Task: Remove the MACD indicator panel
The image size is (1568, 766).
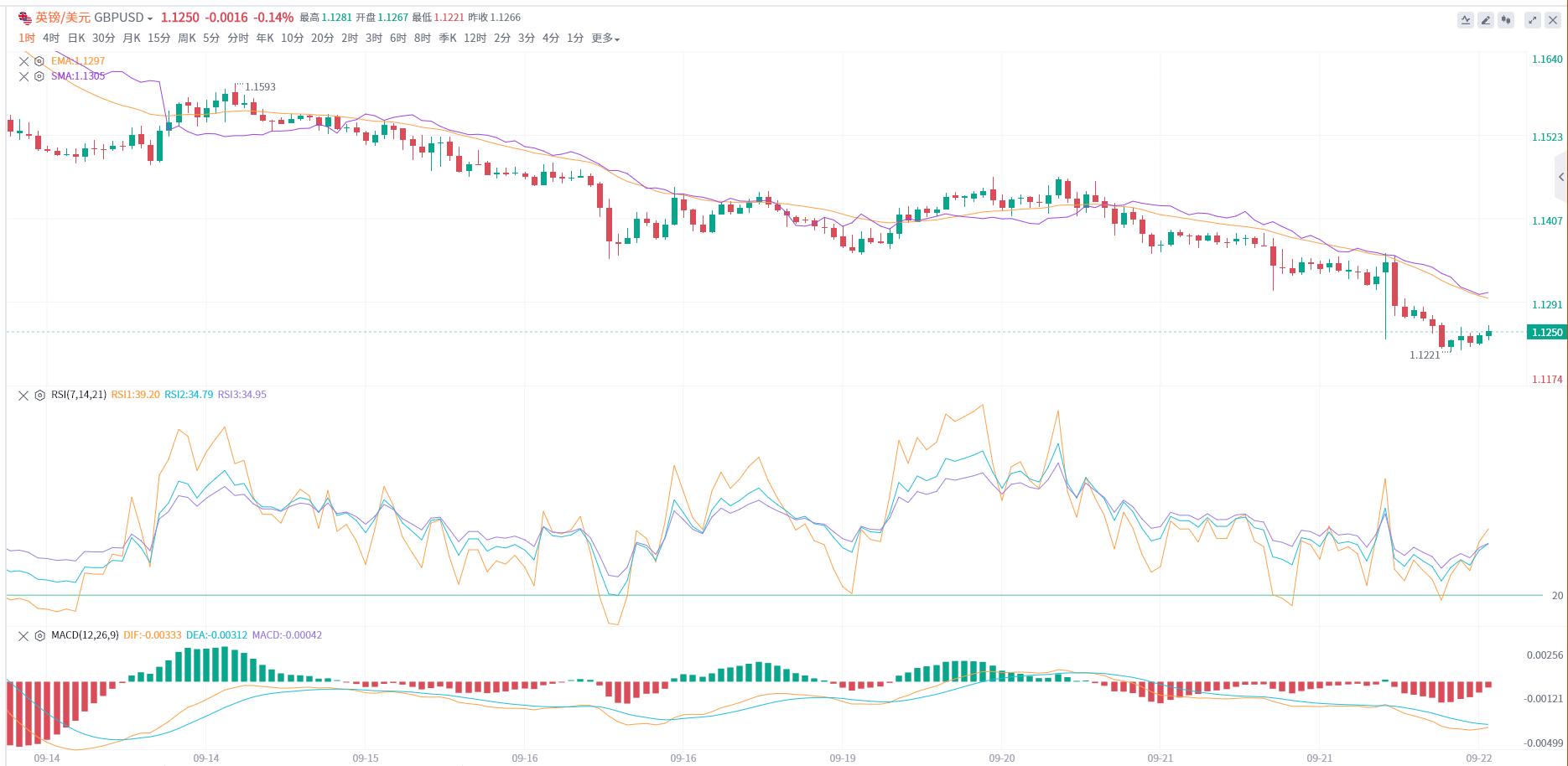Action: click(23, 636)
